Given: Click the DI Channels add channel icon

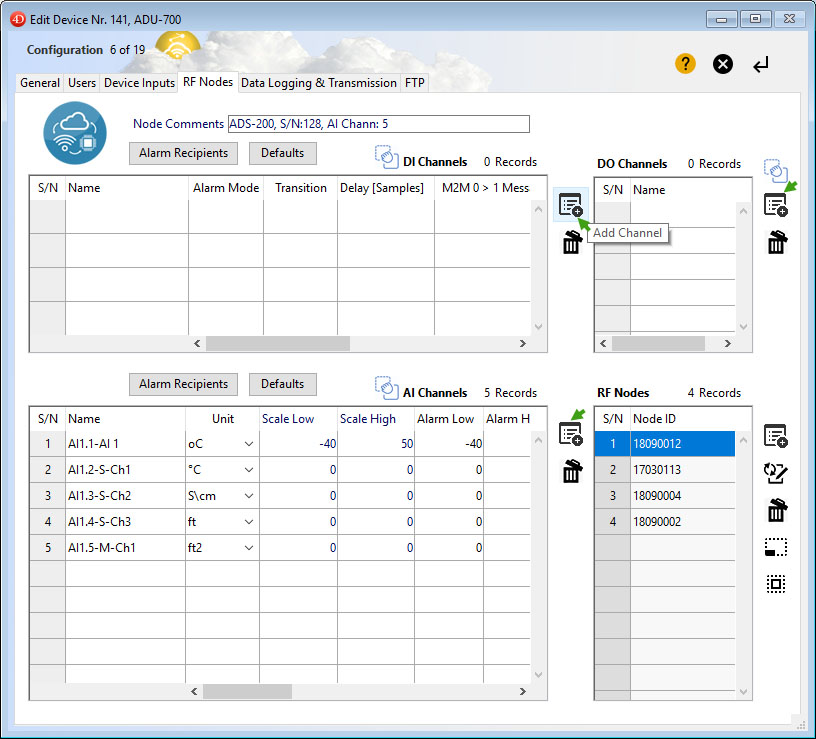Looking at the screenshot, I should [570, 205].
